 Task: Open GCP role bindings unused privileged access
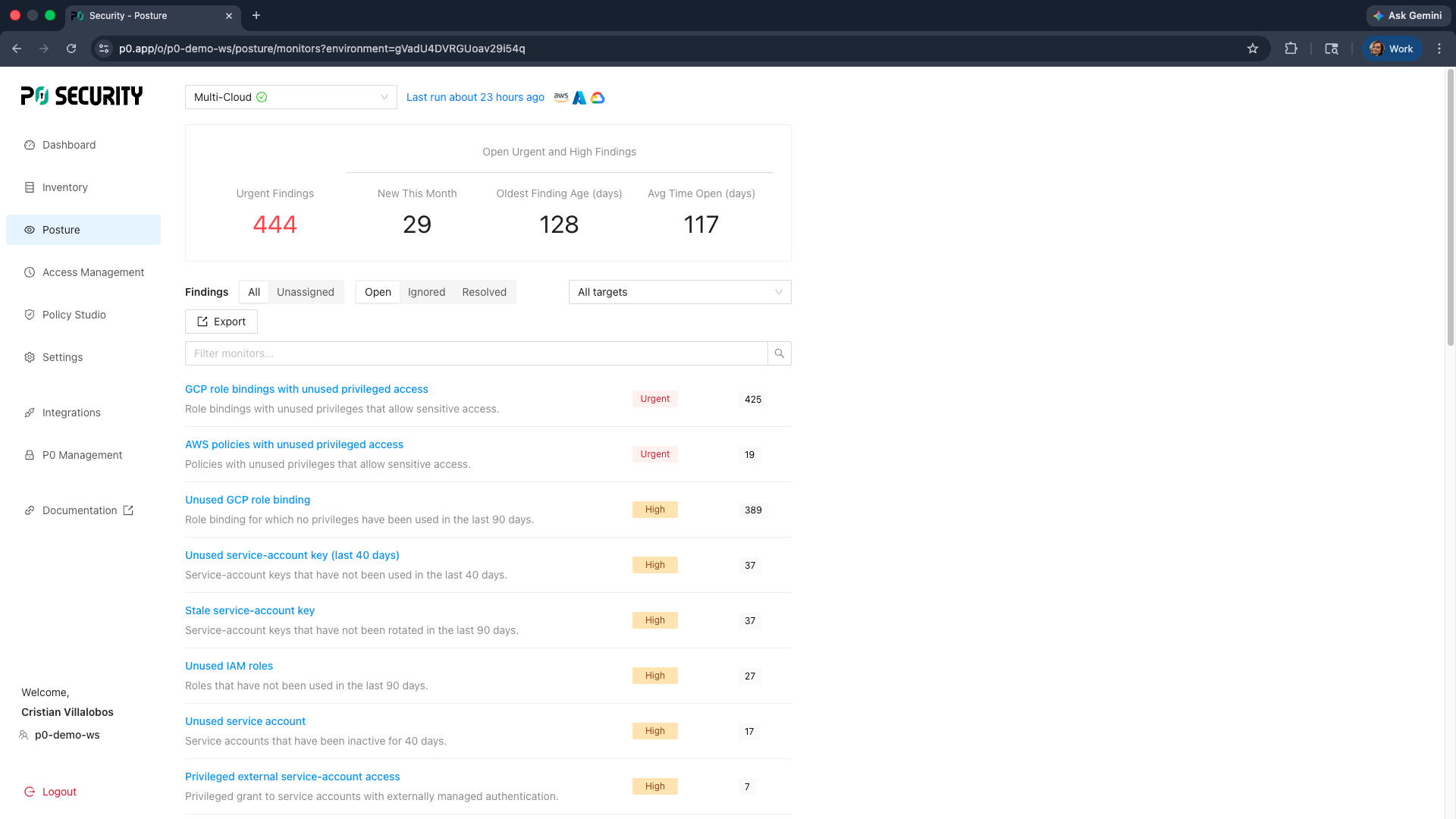click(x=306, y=389)
